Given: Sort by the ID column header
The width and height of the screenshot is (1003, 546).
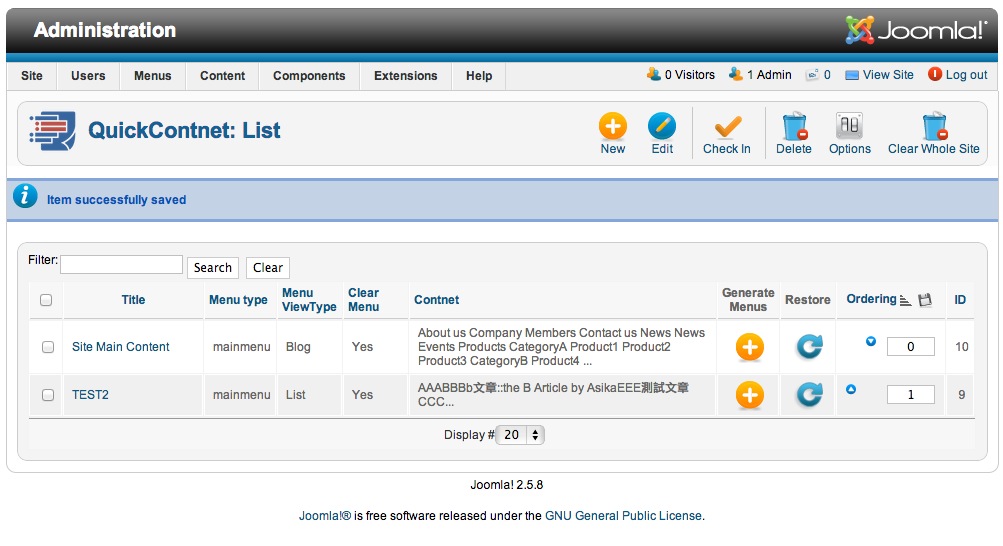Looking at the screenshot, I should pyautogui.click(x=960, y=300).
